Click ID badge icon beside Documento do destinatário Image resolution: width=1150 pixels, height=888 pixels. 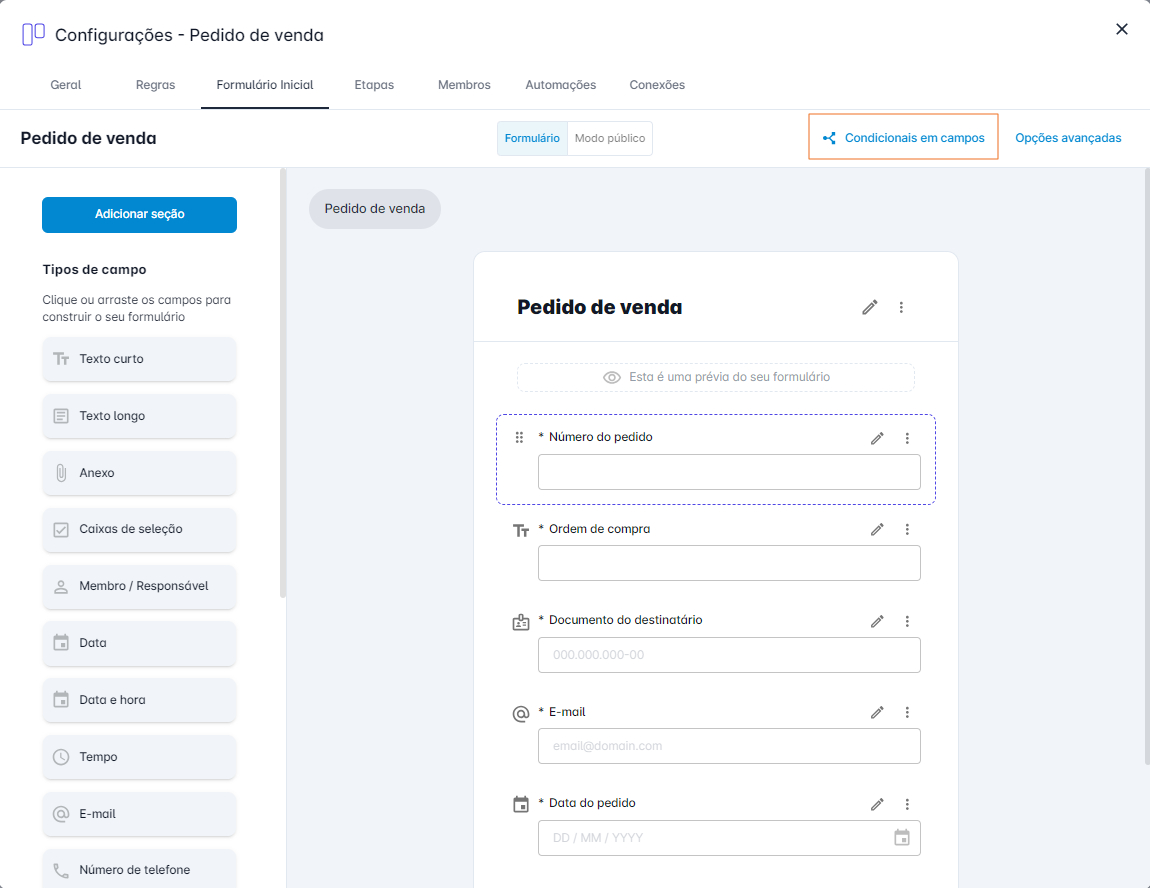click(521, 622)
